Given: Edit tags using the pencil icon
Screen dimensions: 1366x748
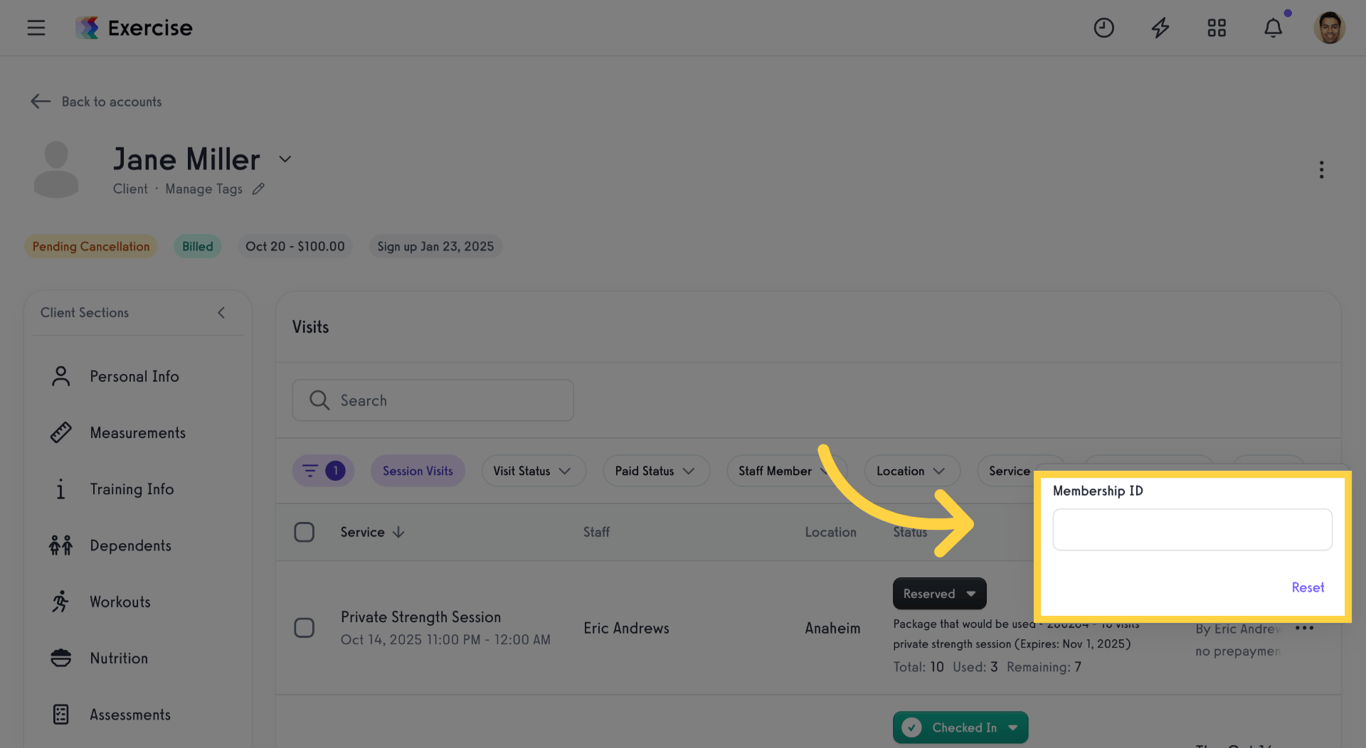Looking at the screenshot, I should coord(258,189).
